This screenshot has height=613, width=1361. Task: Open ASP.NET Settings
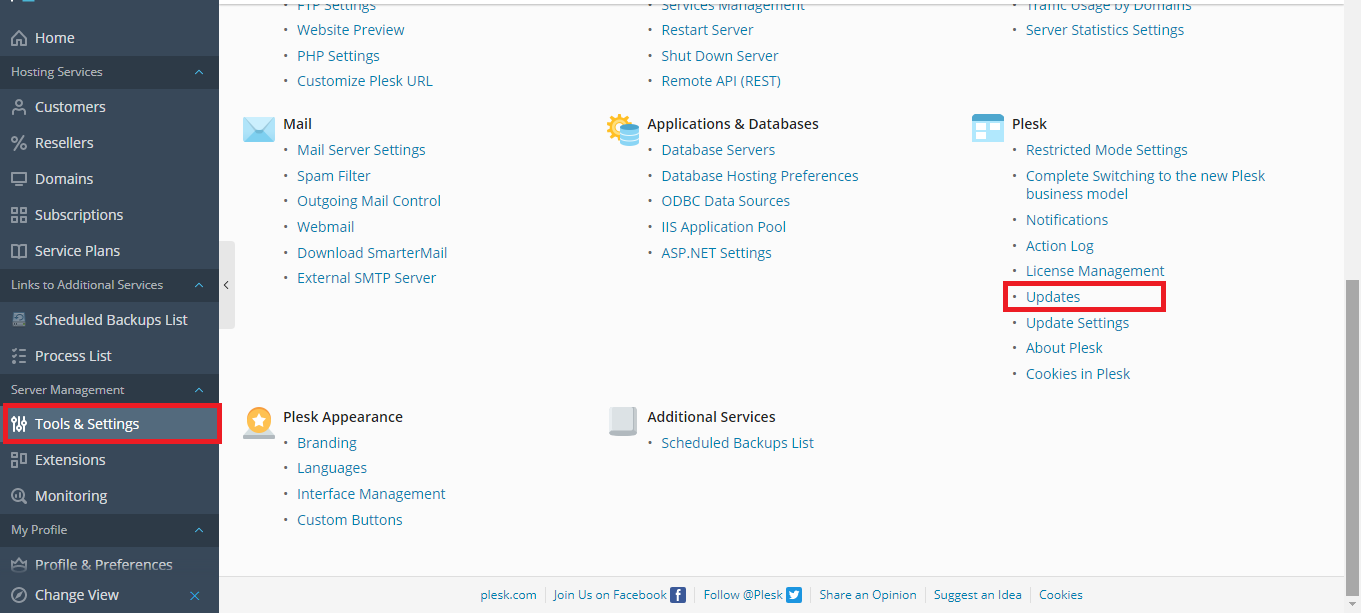[716, 253]
